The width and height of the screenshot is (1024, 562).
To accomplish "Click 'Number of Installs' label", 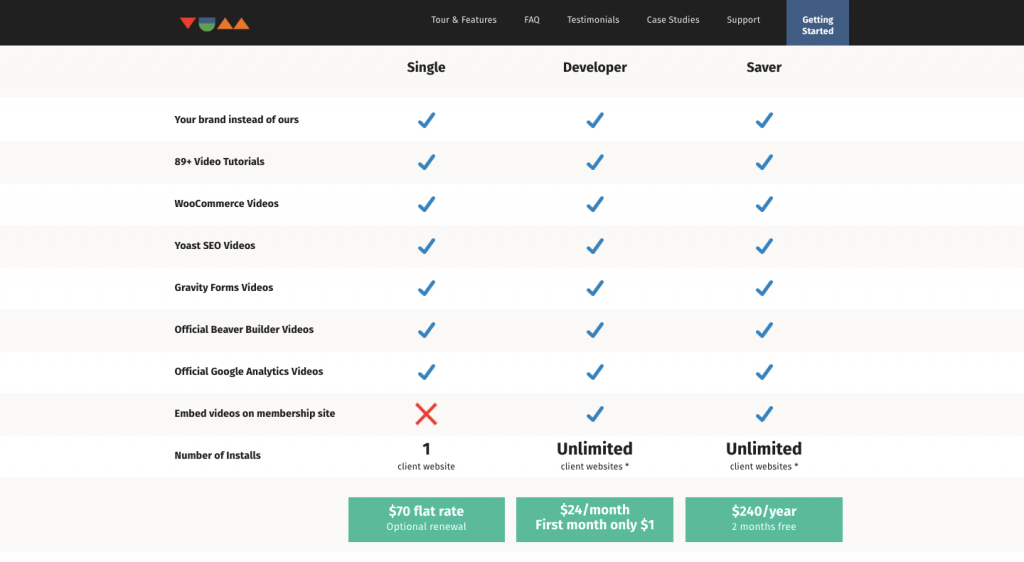I will click(217, 455).
